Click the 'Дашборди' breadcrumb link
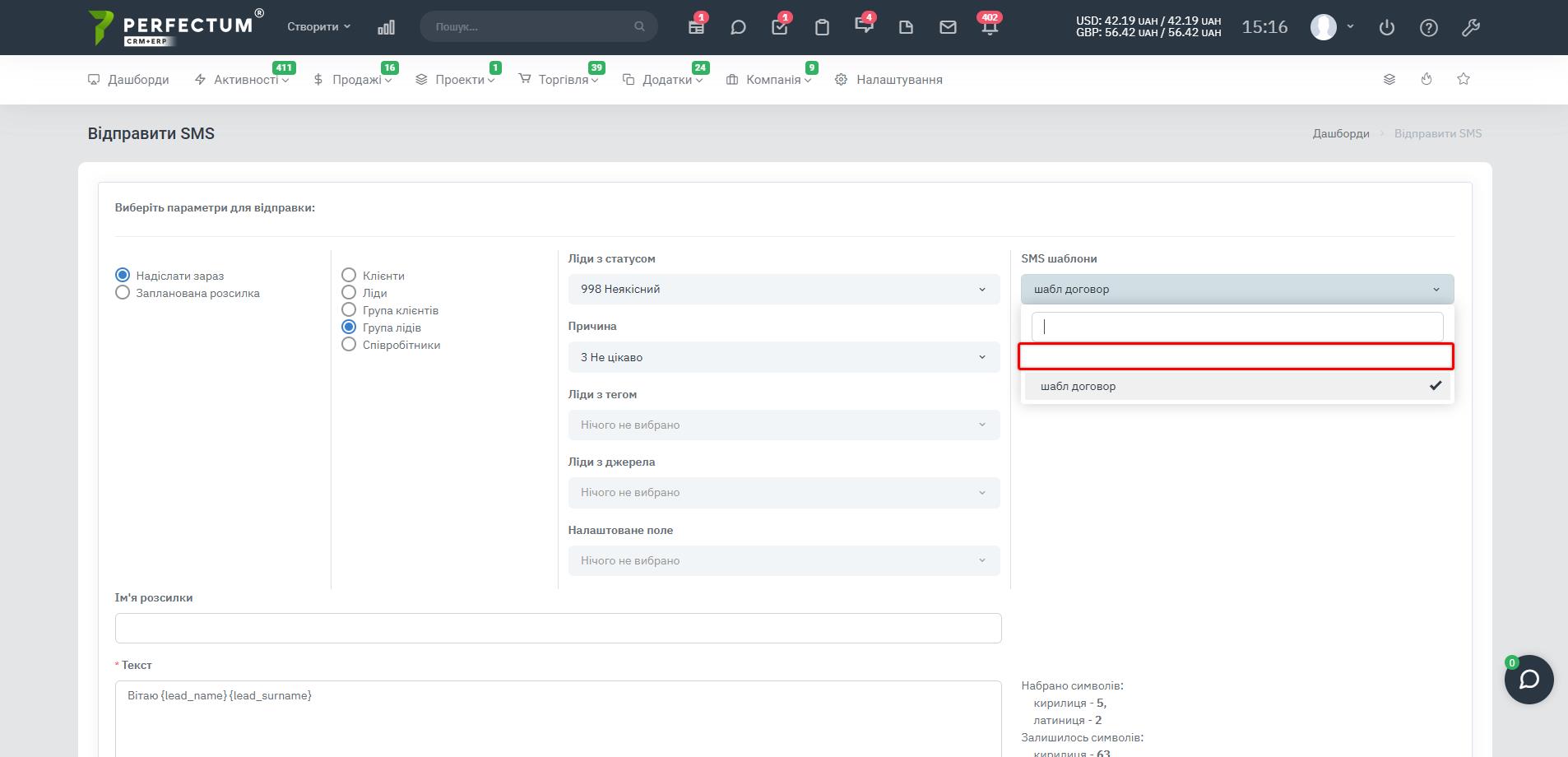This screenshot has height=757, width=1568. pyautogui.click(x=1340, y=133)
